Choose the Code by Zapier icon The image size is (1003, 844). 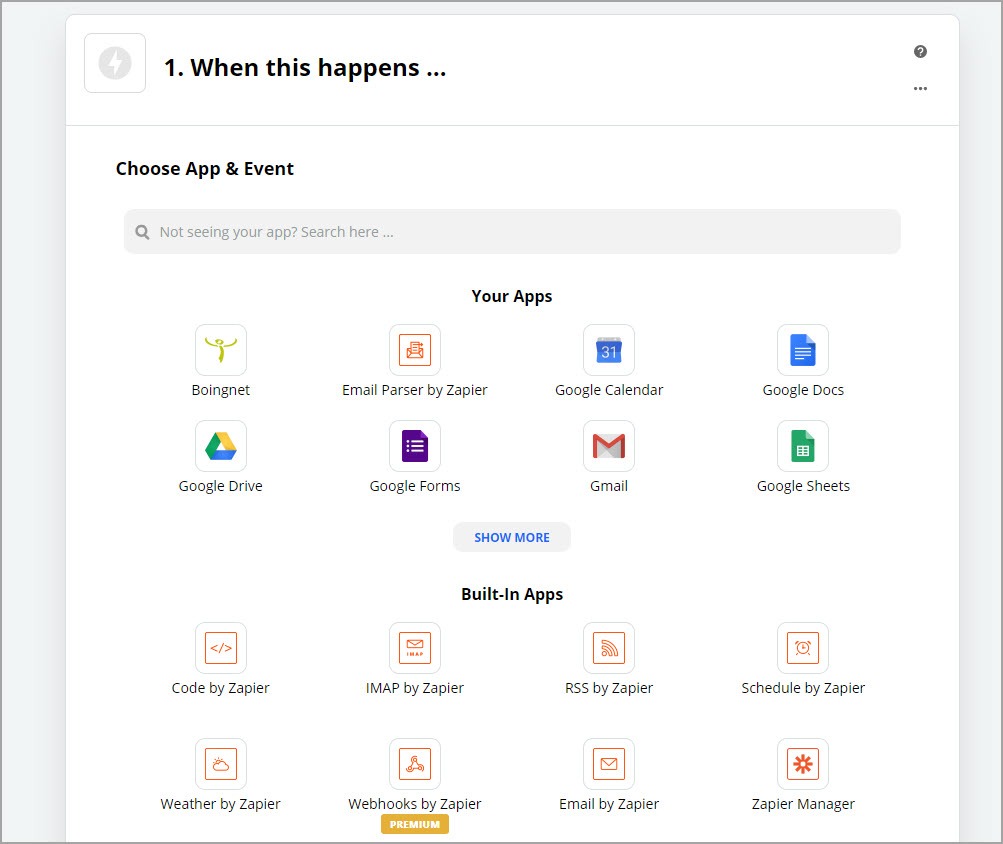coord(221,648)
